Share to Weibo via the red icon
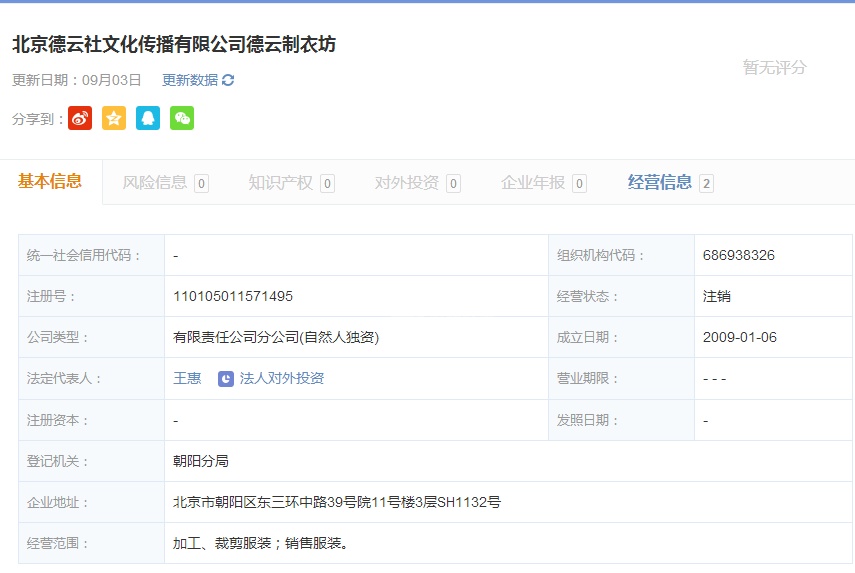Screen dimensions: 855x573 (80, 118)
